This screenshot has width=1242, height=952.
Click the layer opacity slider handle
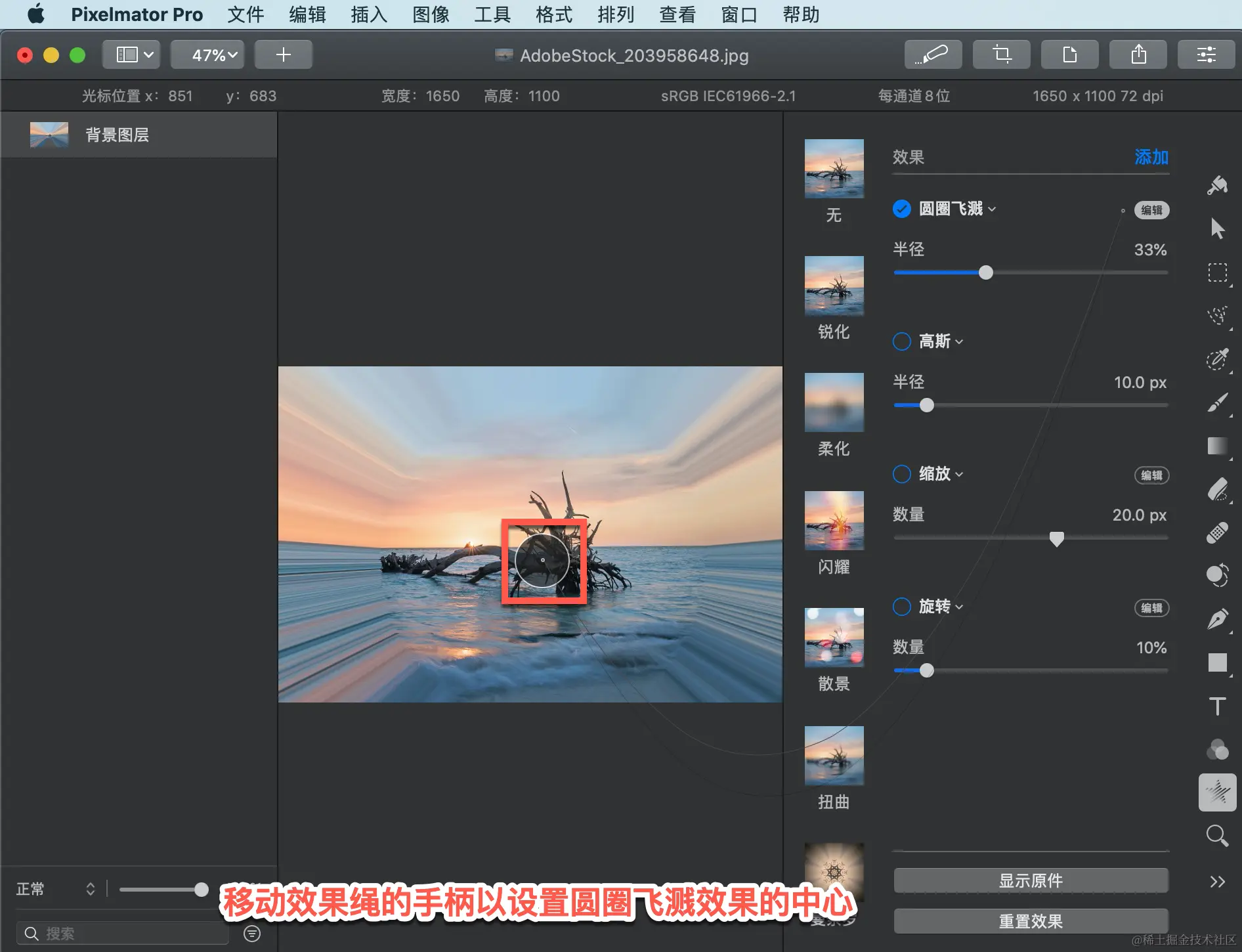[202, 890]
